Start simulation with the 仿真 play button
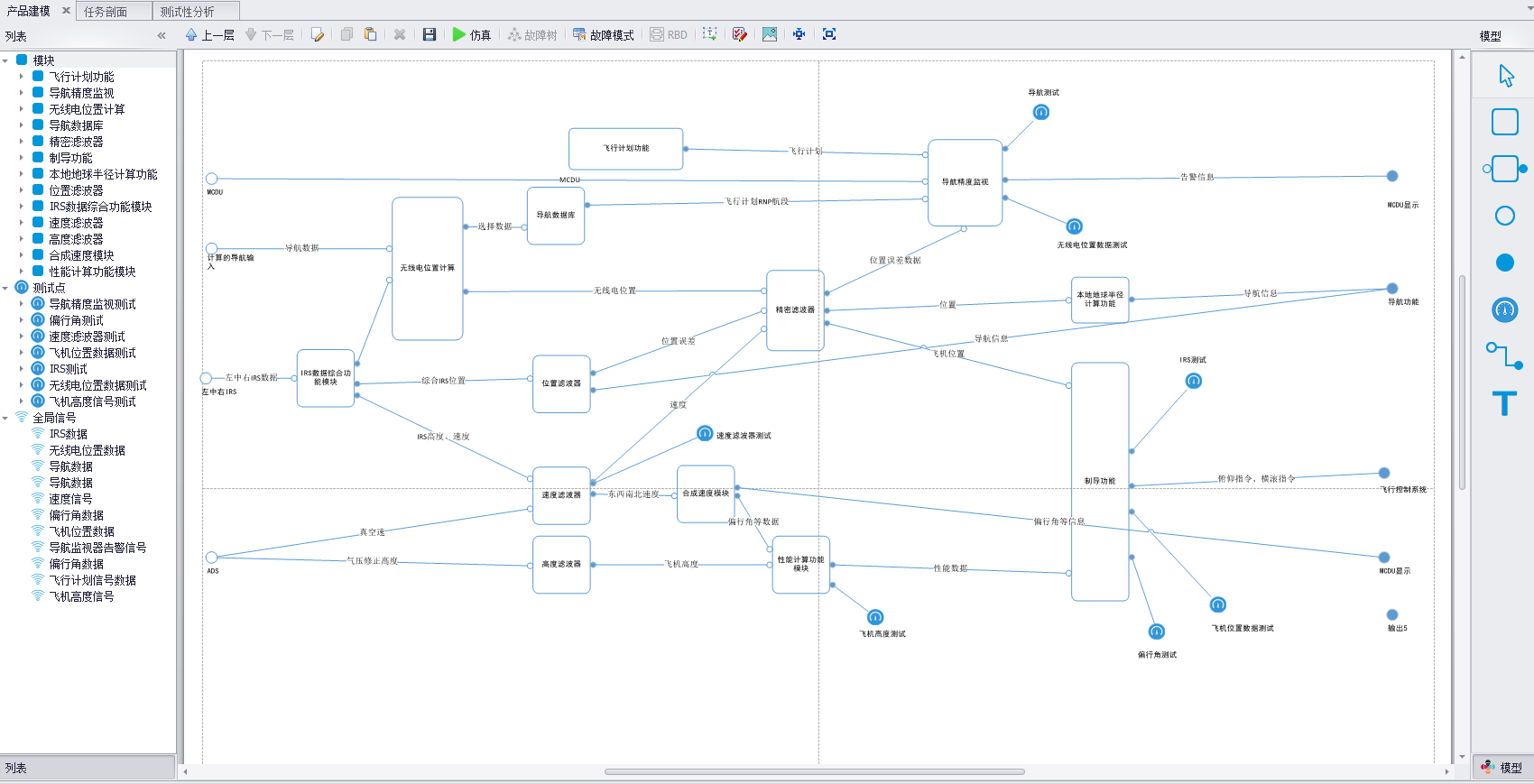Screen dimensions: 1534x784 pyautogui.click(x=471, y=34)
